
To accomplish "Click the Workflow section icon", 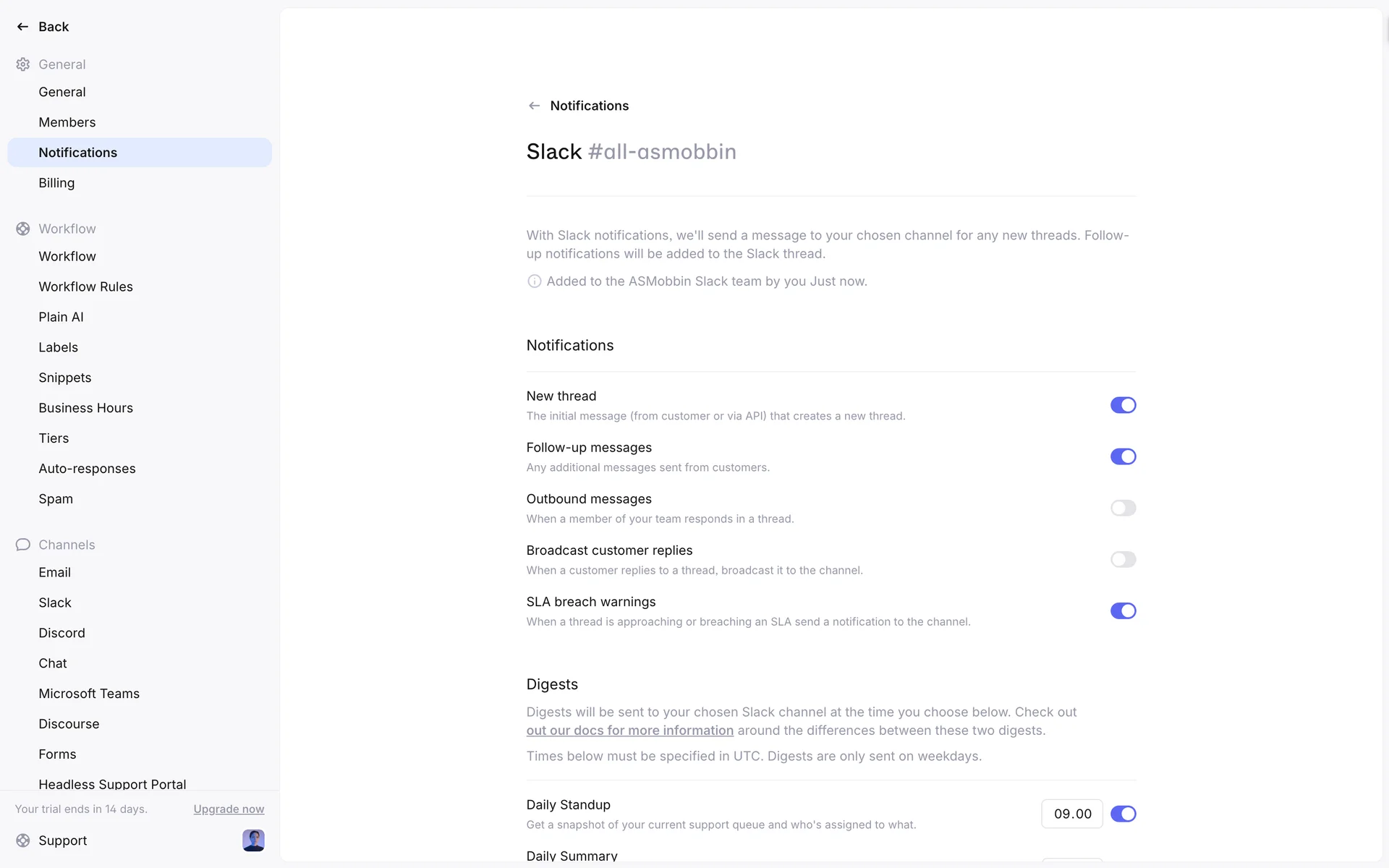I will point(23,229).
